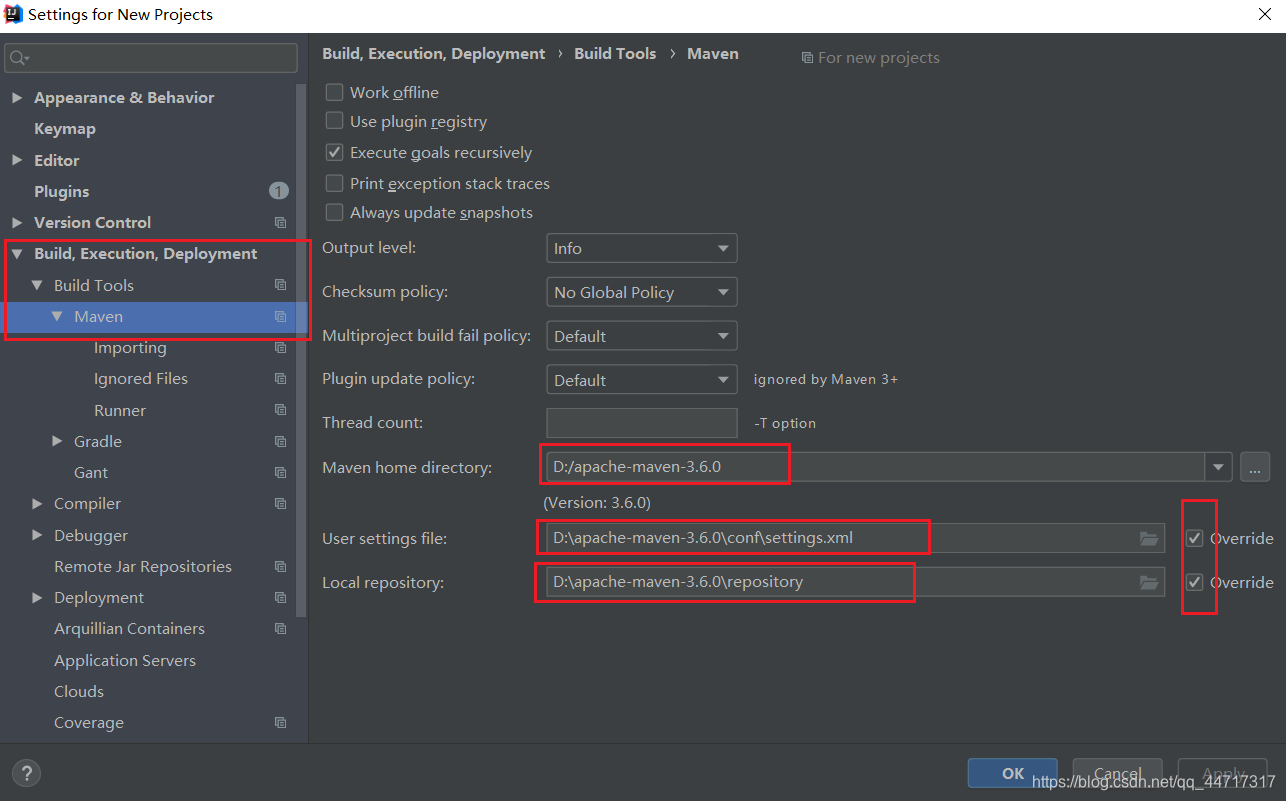Click OK button to confirm settings
The width and height of the screenshot is (1286, 801).
tap(1013, 773)
